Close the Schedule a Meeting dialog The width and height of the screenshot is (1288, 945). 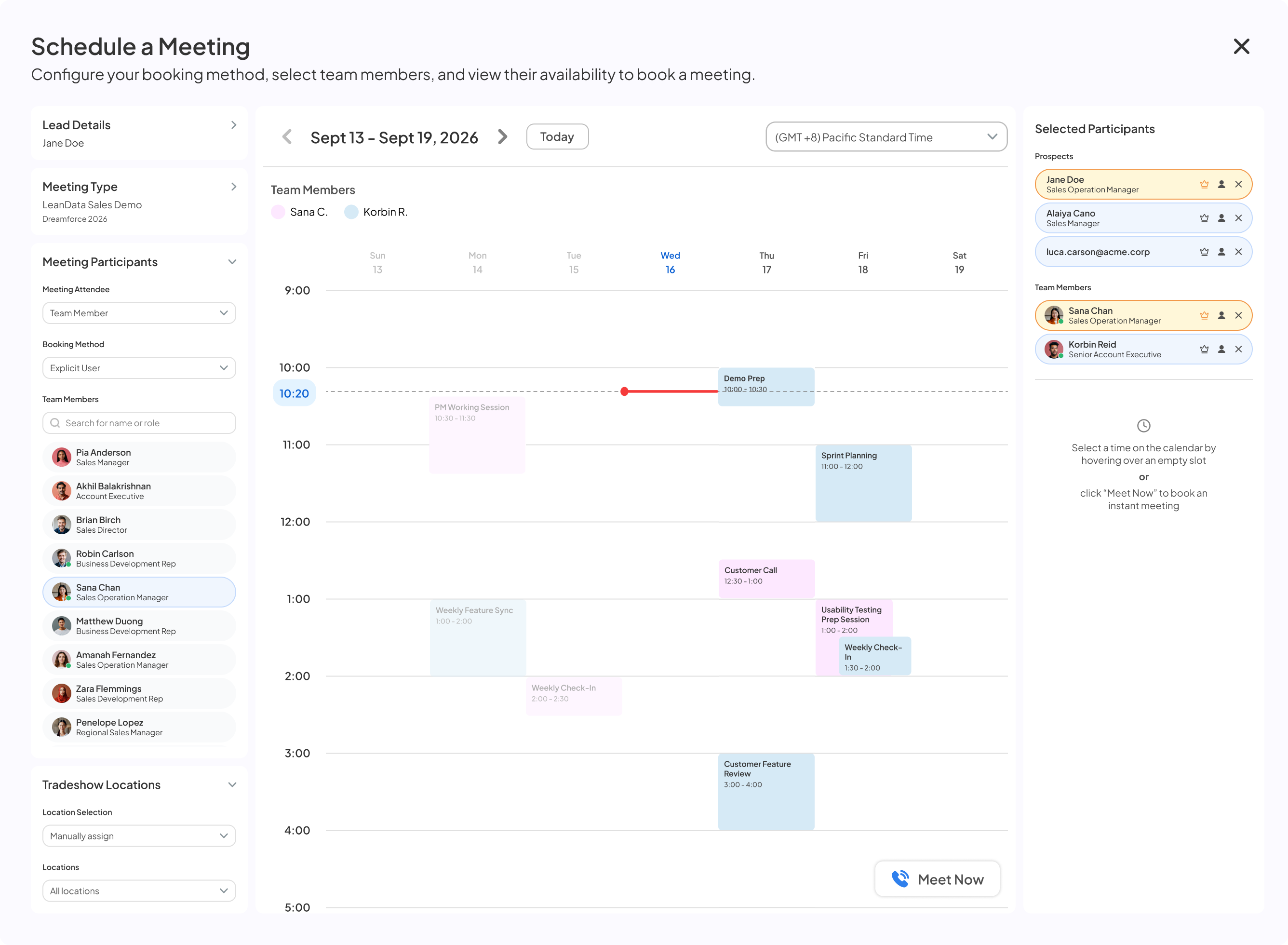(1242, 46)
